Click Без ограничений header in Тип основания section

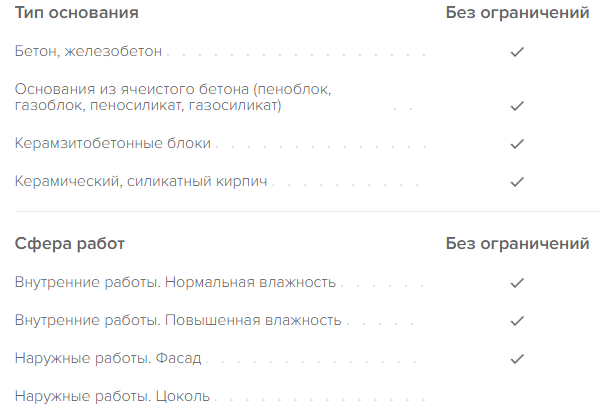click(517, 14)
